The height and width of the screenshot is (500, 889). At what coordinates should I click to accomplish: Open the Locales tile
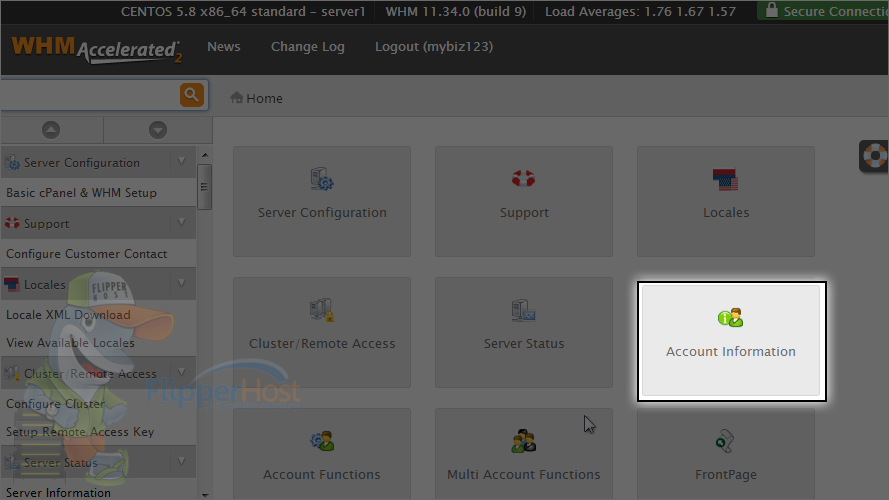click(x=726, y=201)
